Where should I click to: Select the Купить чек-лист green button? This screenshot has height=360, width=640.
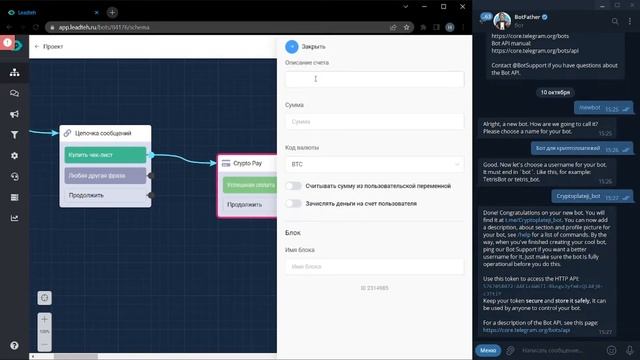click(x=105, y=155)
